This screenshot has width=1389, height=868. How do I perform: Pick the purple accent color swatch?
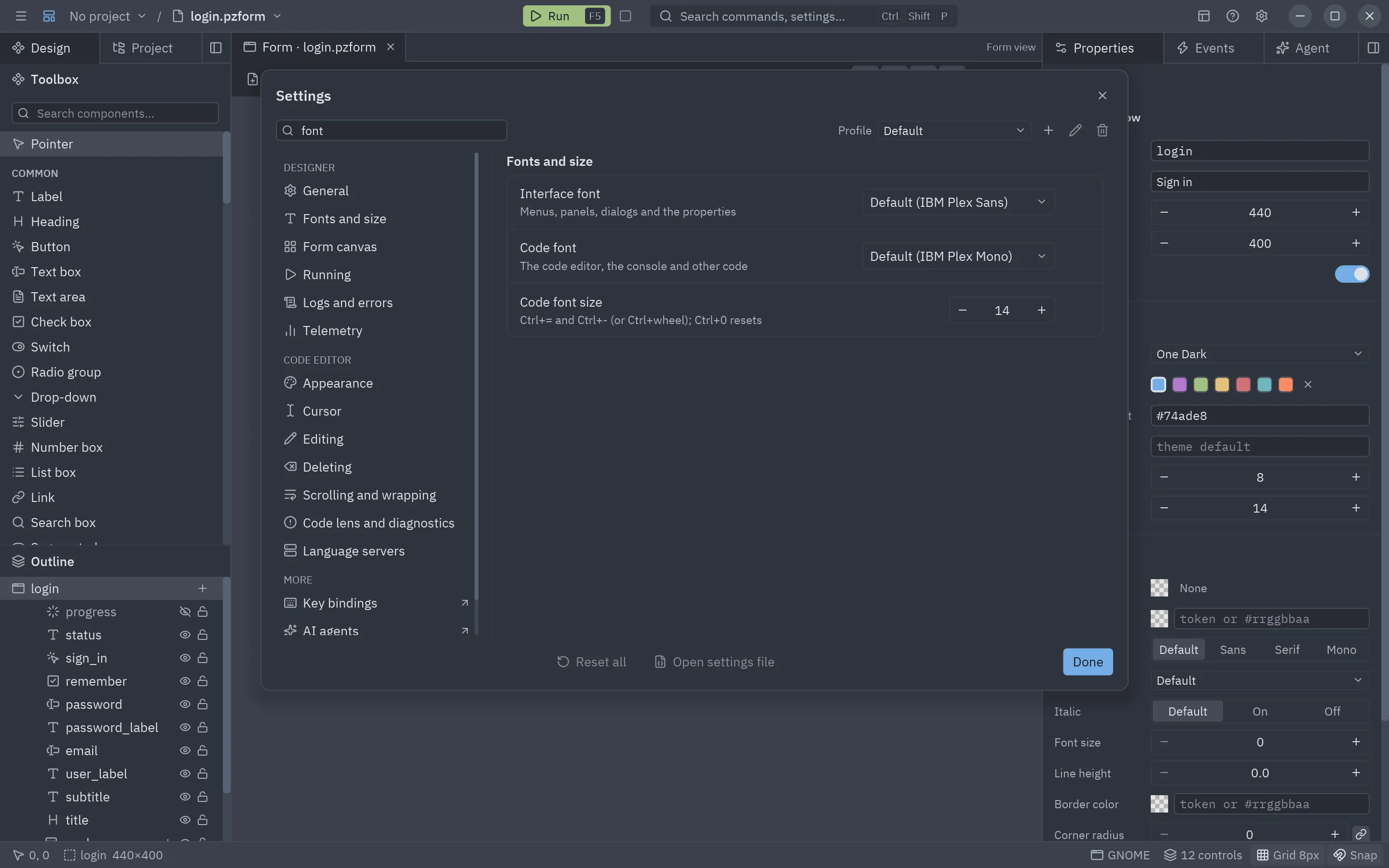(x=1179, y=385)
